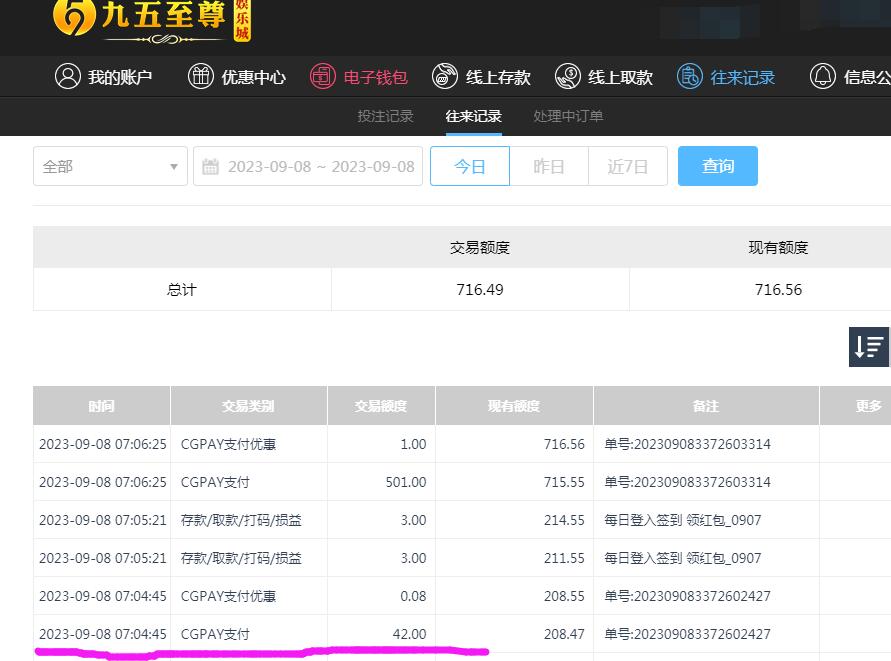Screen dimensions: 891x661
Task: Choose the 近7日 date range
Action: coord(628,166)
